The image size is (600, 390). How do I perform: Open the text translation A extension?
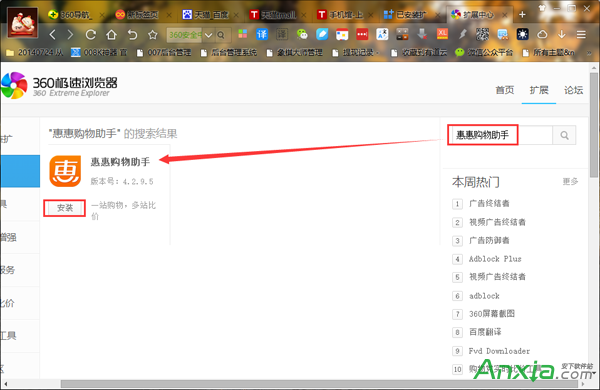coord(382,34)
